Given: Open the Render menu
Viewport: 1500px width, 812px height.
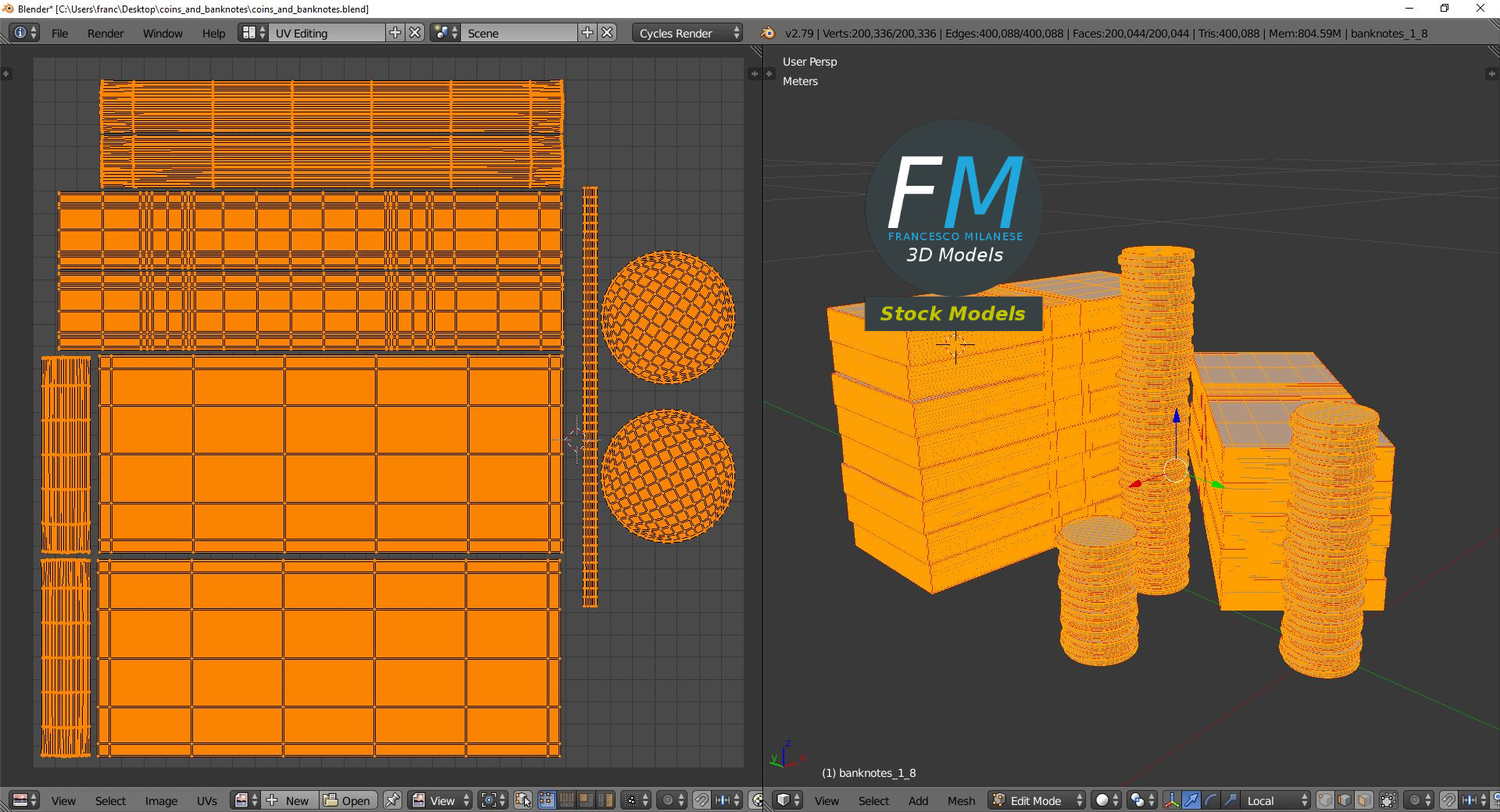Looking at the screenshot, I should (x=105, y=33).
